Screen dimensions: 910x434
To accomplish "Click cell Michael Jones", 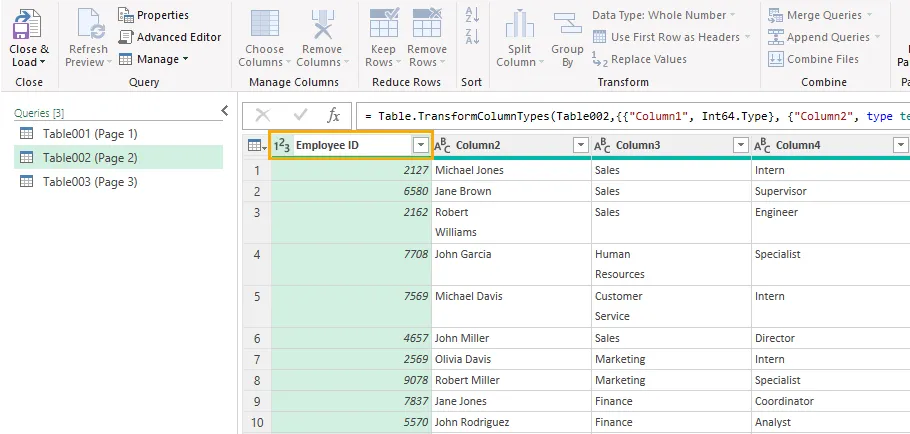I will 511,171.
